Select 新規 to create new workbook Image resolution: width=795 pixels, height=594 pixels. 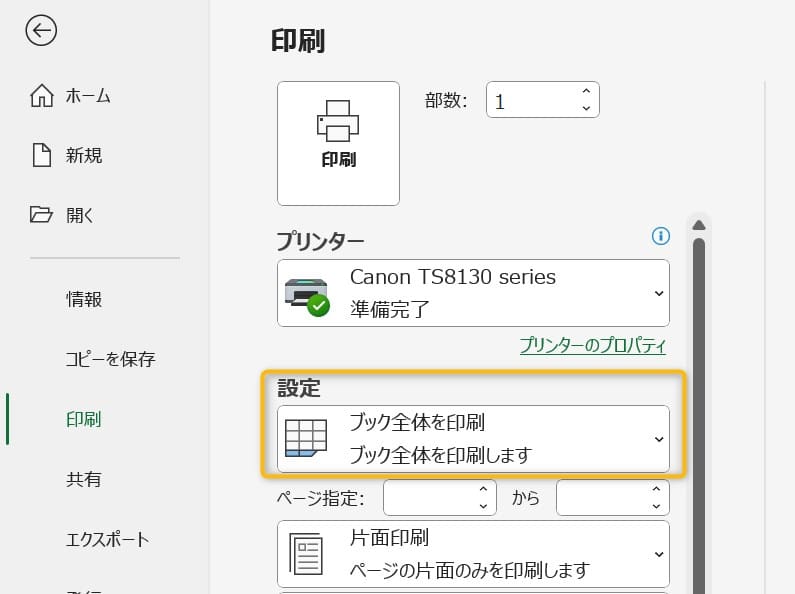84,155
